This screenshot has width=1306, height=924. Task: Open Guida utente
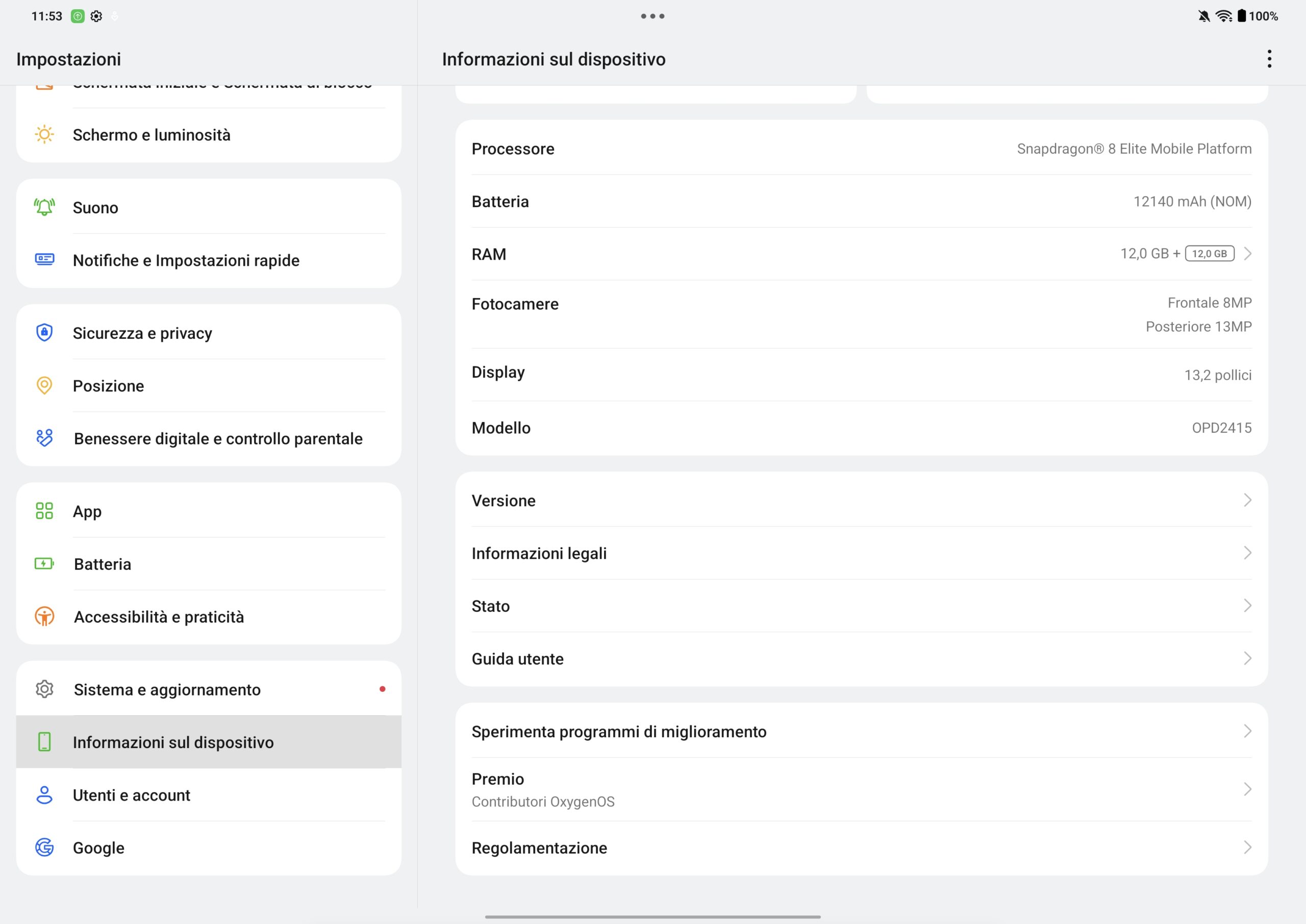[861, 658]
